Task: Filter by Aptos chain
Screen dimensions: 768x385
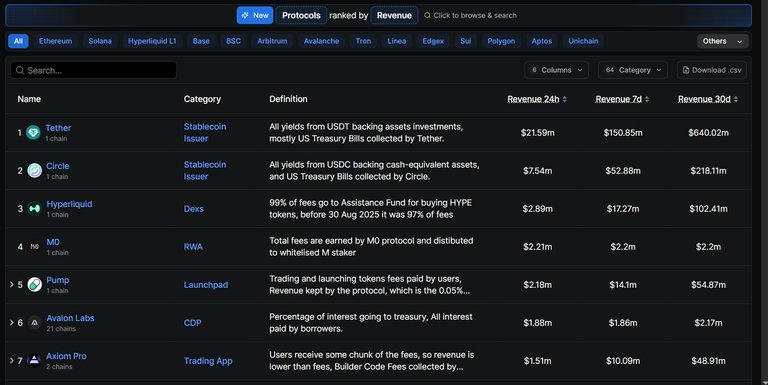Action: [x=542, y=41]
